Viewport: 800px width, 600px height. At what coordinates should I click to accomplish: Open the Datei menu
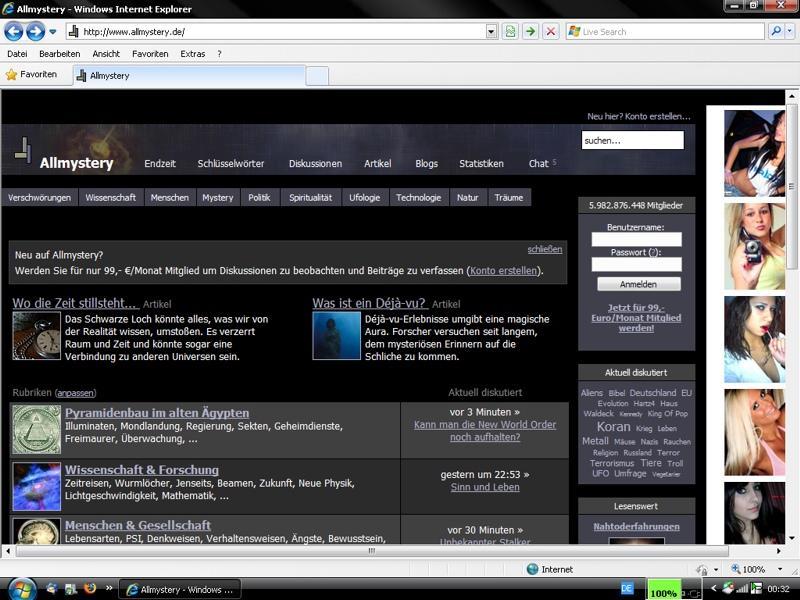(x=17, y=54)
